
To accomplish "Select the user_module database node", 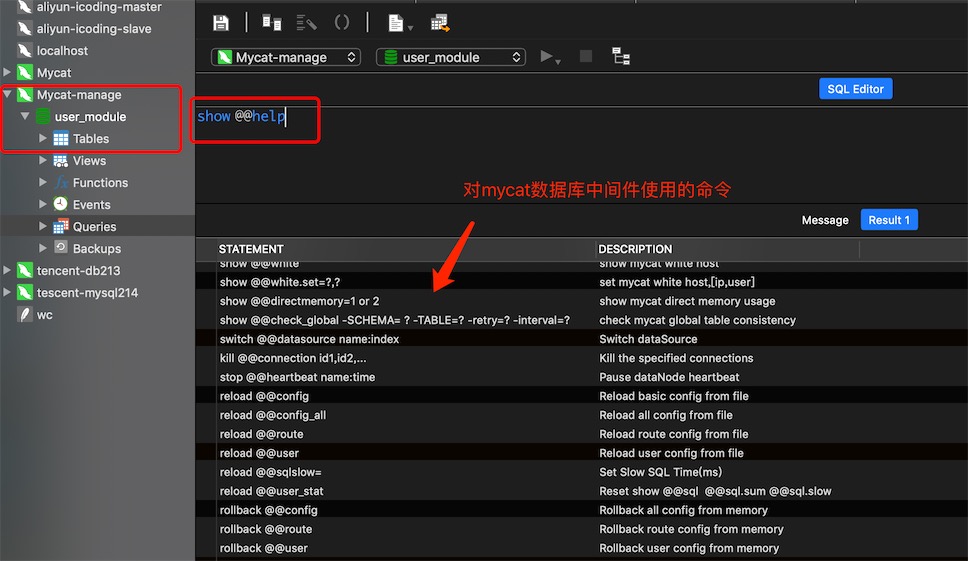I will (90, 117).
